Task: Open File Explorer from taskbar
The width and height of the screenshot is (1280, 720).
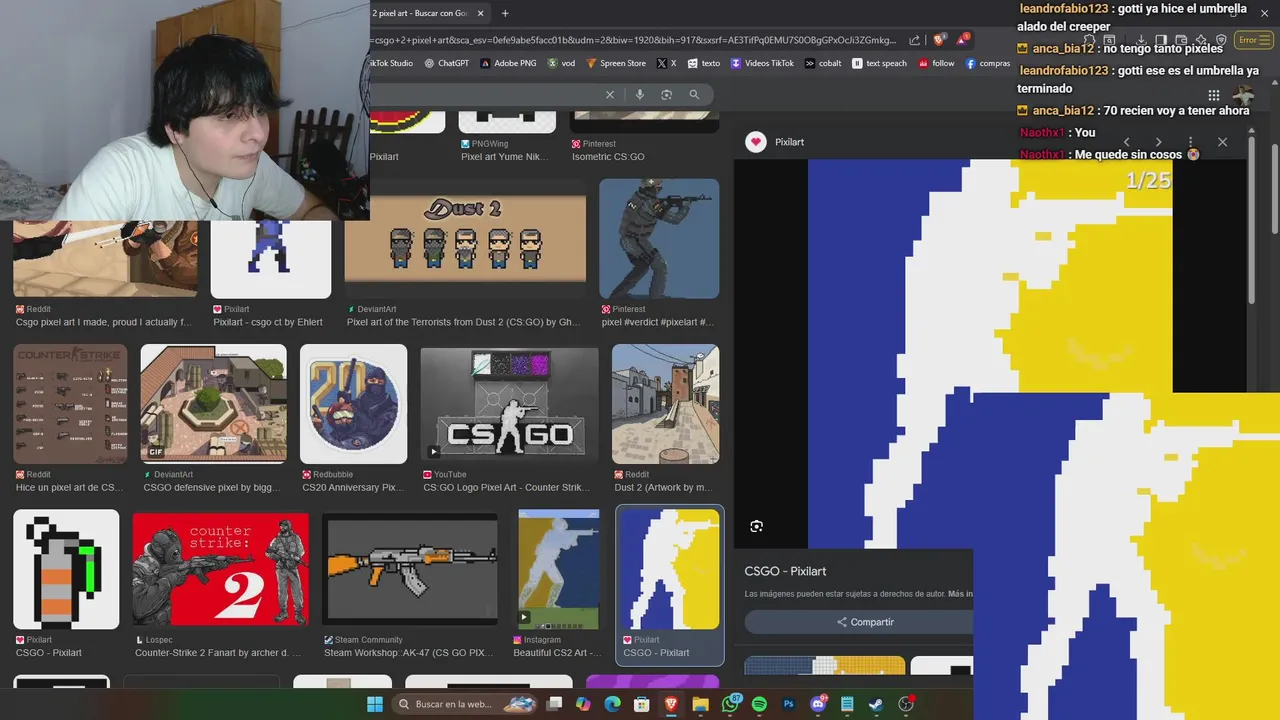Action: click(700, 705)
